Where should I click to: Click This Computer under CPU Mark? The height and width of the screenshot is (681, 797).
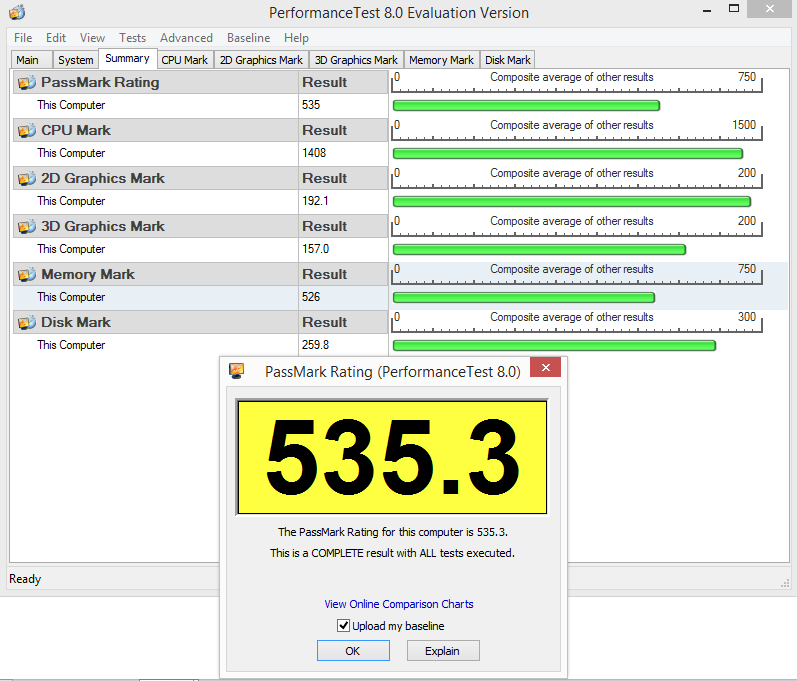click(x=71, y=153)
